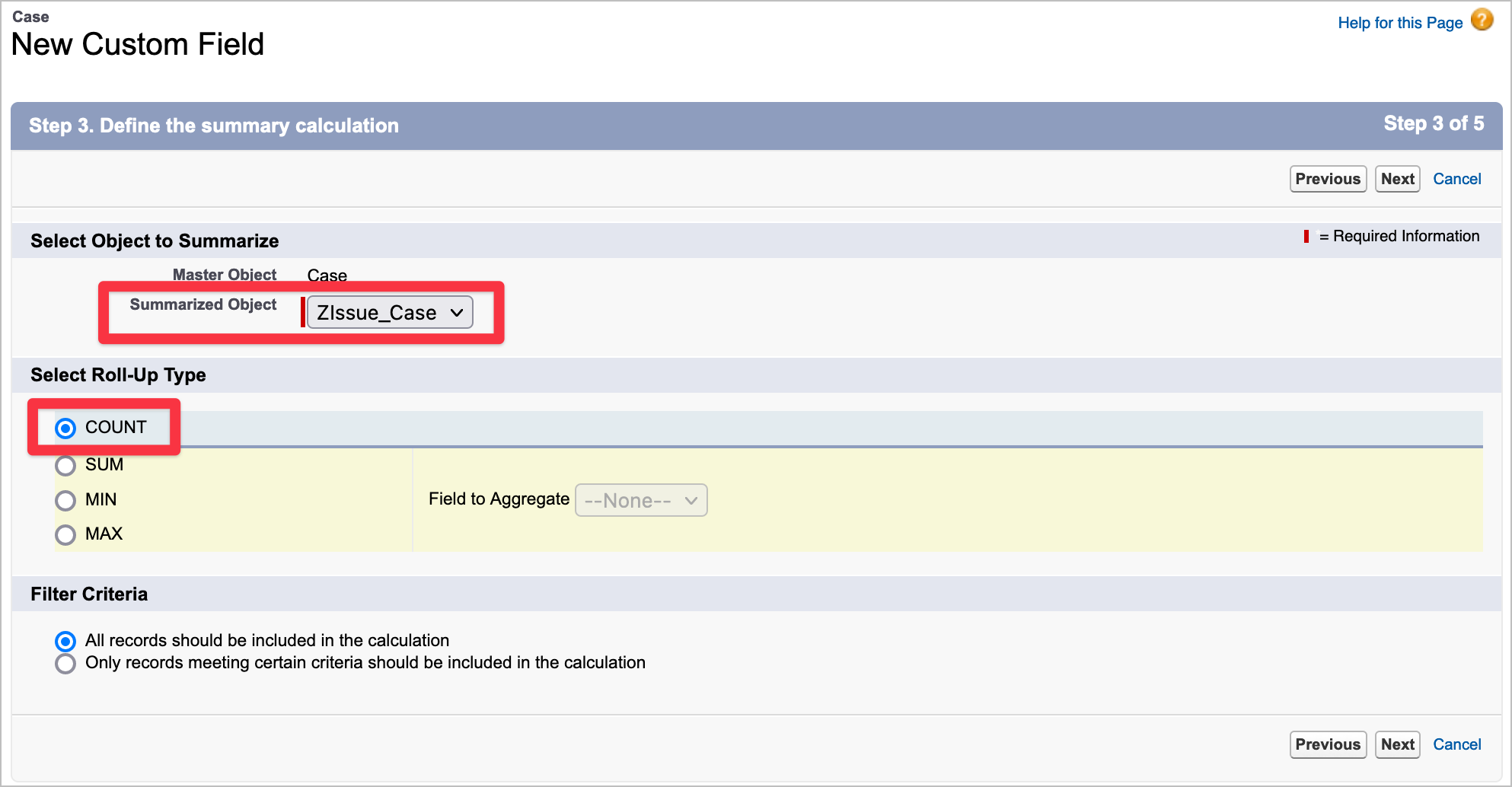
Task: Click the bottom Cancel link
Action: pyautogui.click(x=1456, y=744)
